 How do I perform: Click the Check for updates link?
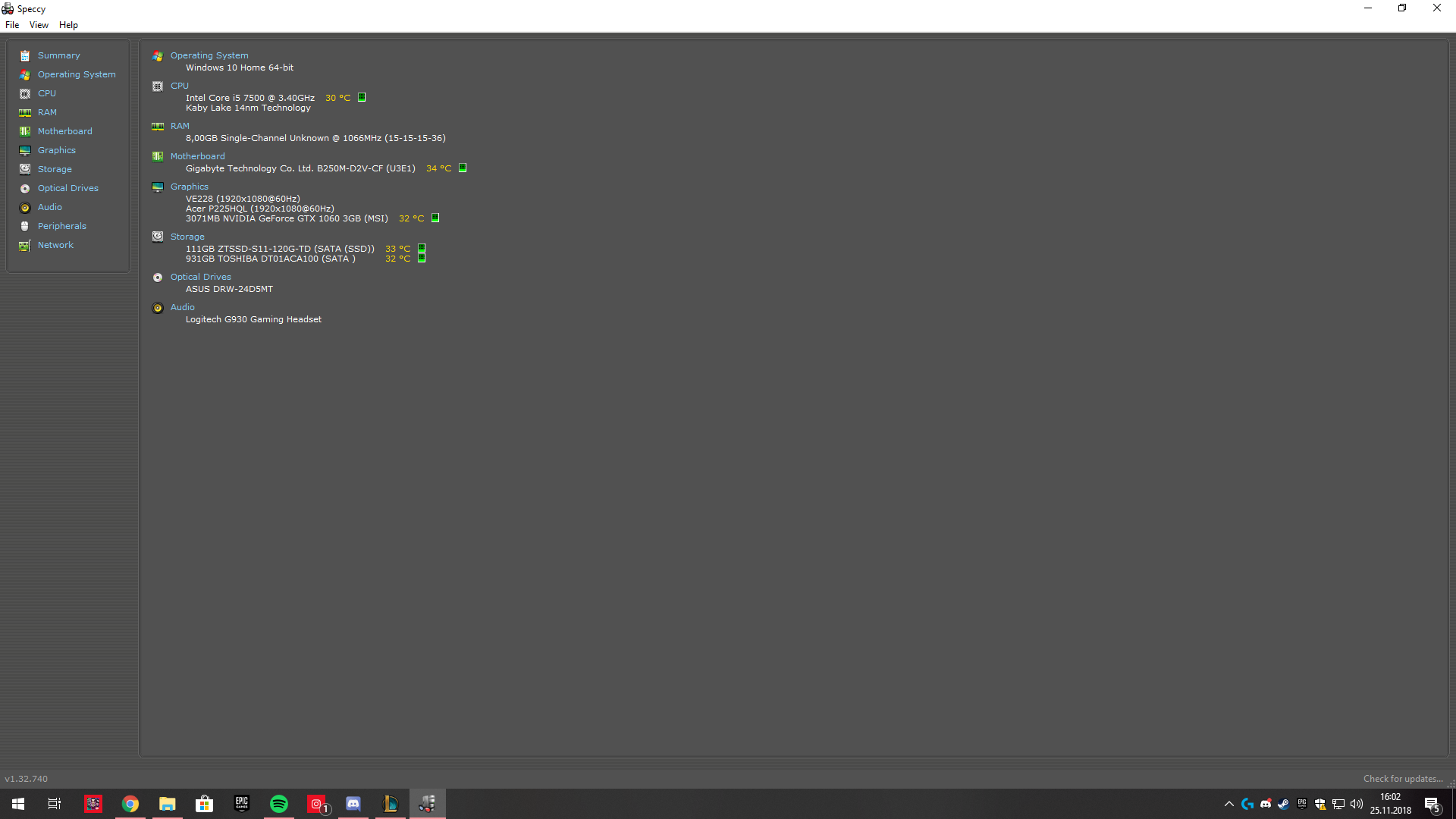point(1402,779)
